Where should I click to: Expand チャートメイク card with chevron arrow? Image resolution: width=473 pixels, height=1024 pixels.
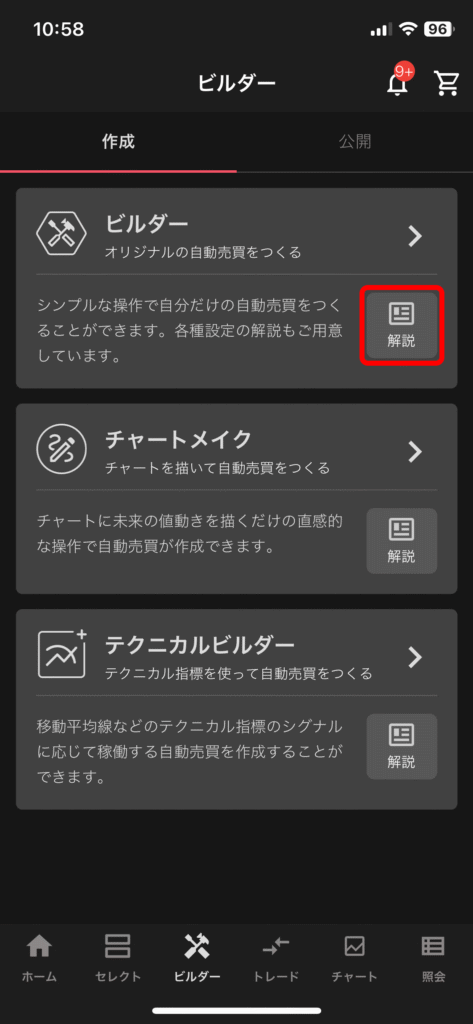pos(415,451)
